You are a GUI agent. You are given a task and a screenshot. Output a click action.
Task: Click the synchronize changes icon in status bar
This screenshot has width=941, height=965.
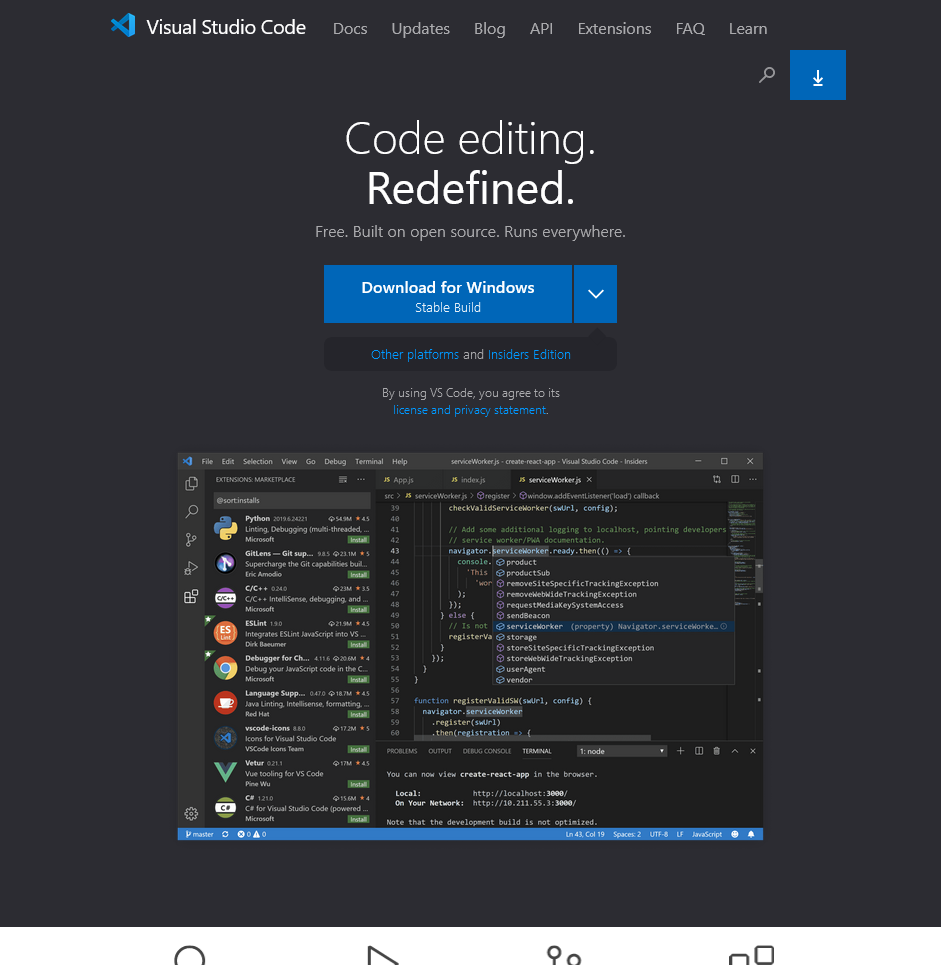tap(225, 835)
